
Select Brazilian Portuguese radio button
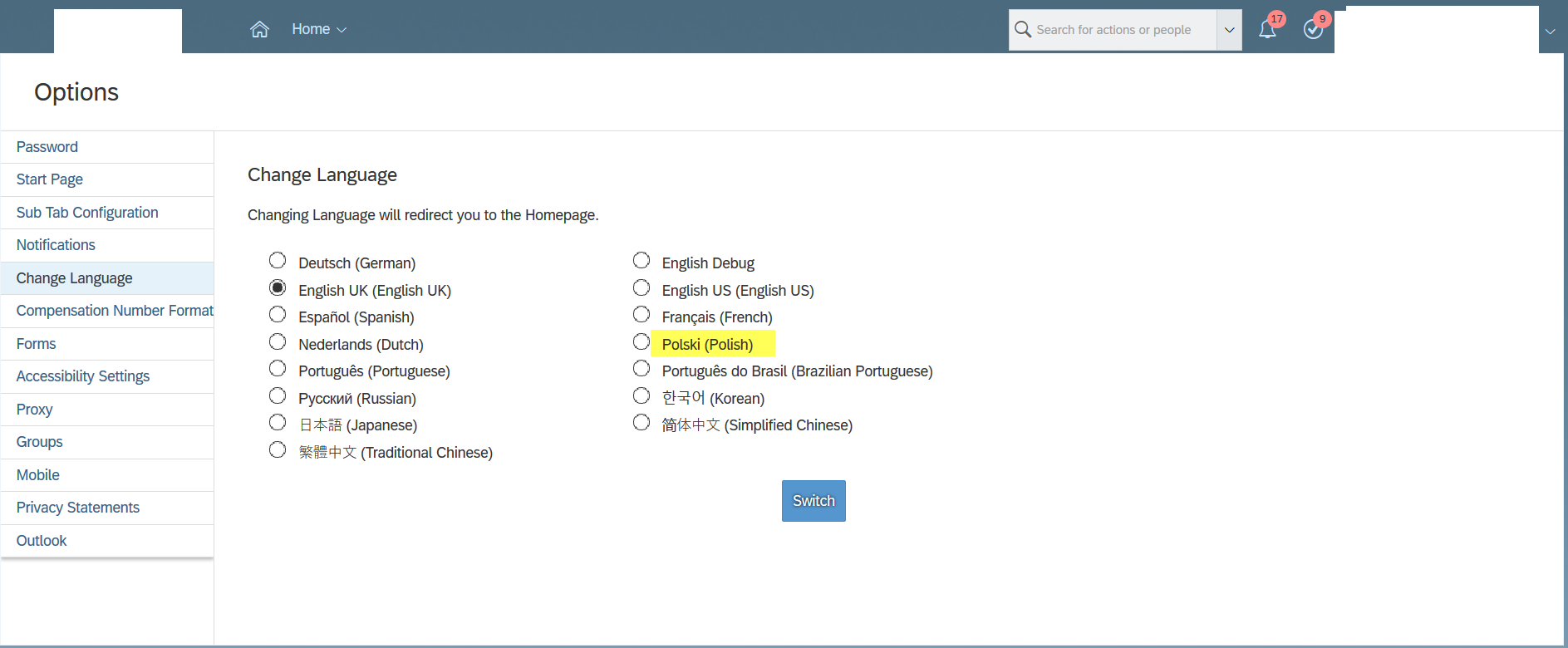pos(641,369)
